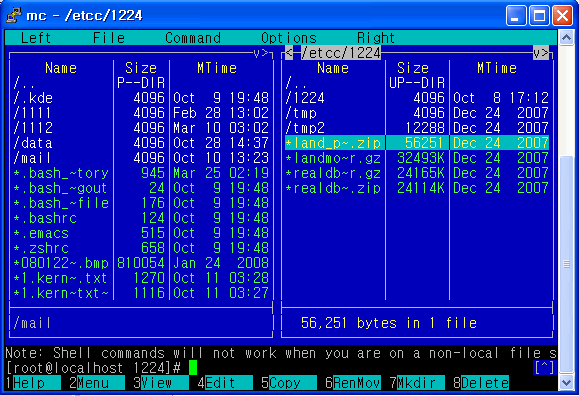Click the command prompt input line
The image size is (579, 396).
tap(281, 368)
